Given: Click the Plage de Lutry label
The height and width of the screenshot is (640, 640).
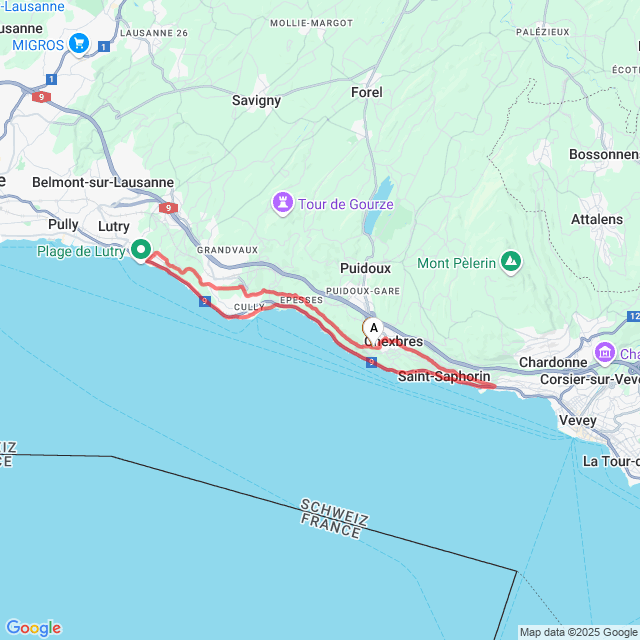Looking at the screenshot, I should coord(81,251).
